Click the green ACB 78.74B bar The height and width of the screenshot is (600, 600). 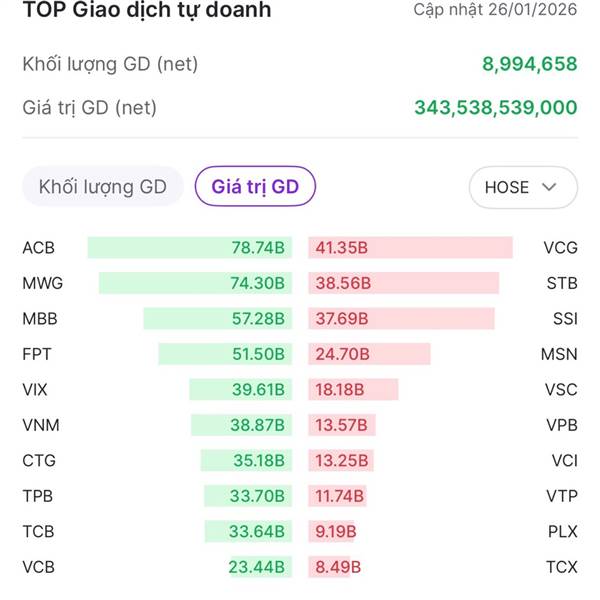point(189,248)
